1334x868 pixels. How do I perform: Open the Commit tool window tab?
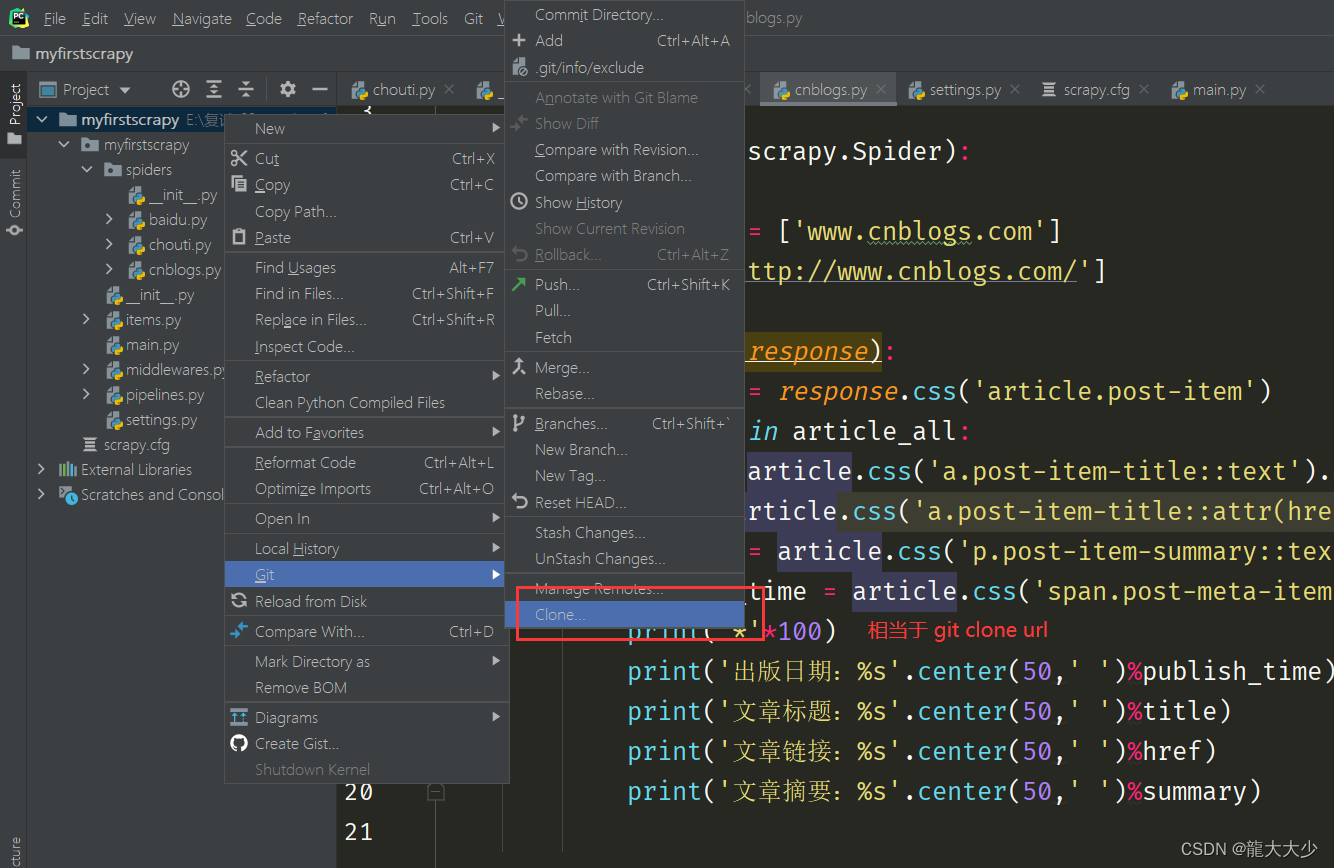pos(14,203)
